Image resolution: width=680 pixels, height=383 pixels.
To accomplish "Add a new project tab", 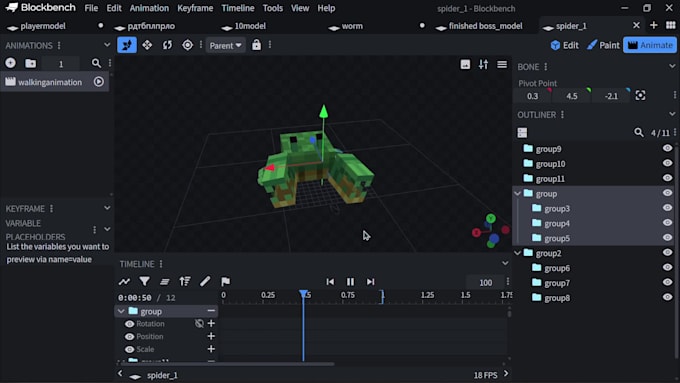I will (654, 25).
